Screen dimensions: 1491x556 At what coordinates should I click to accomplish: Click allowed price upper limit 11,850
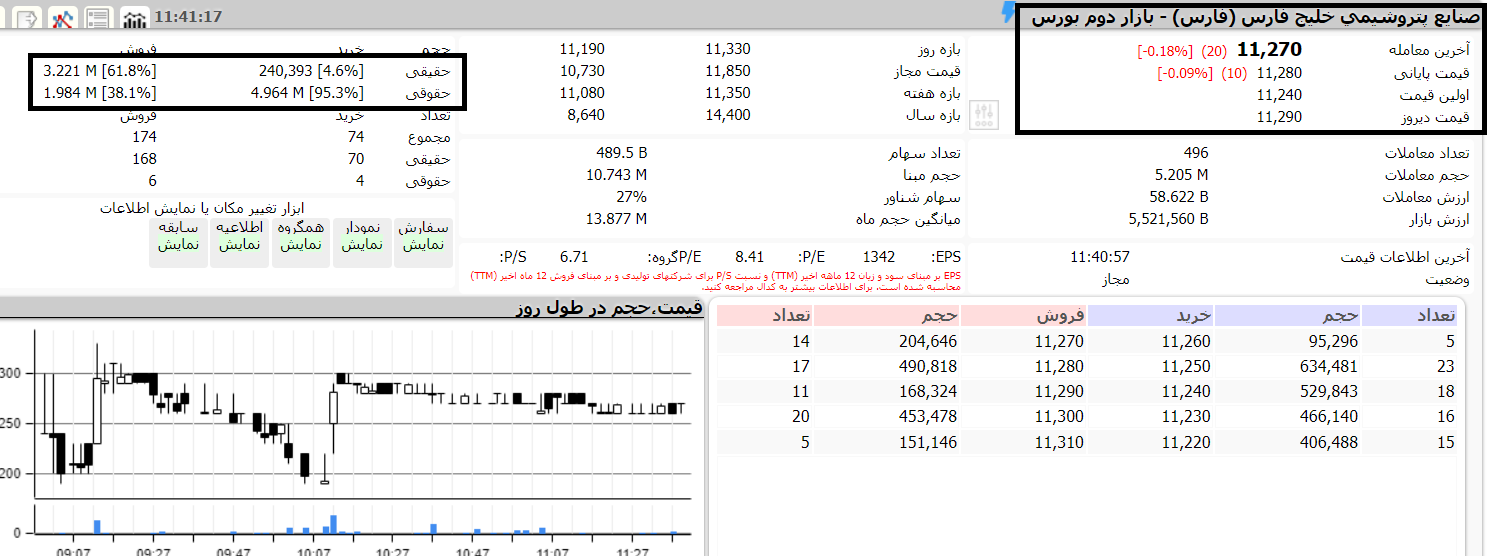(728, 71)
